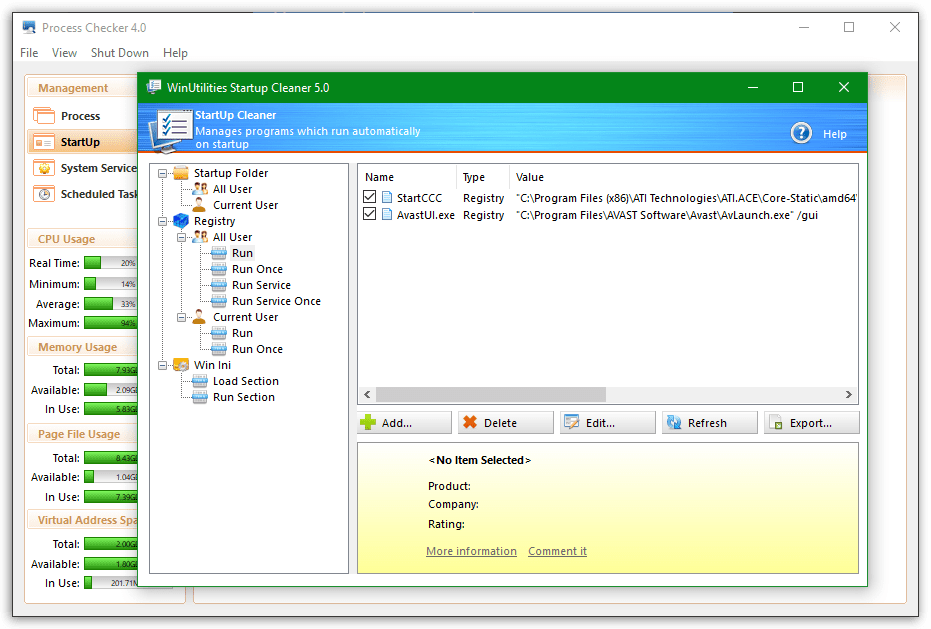Click the WinUtilities Startup Cleaner title bar icon
Screen dimensions: 931x629
(154, 87)
